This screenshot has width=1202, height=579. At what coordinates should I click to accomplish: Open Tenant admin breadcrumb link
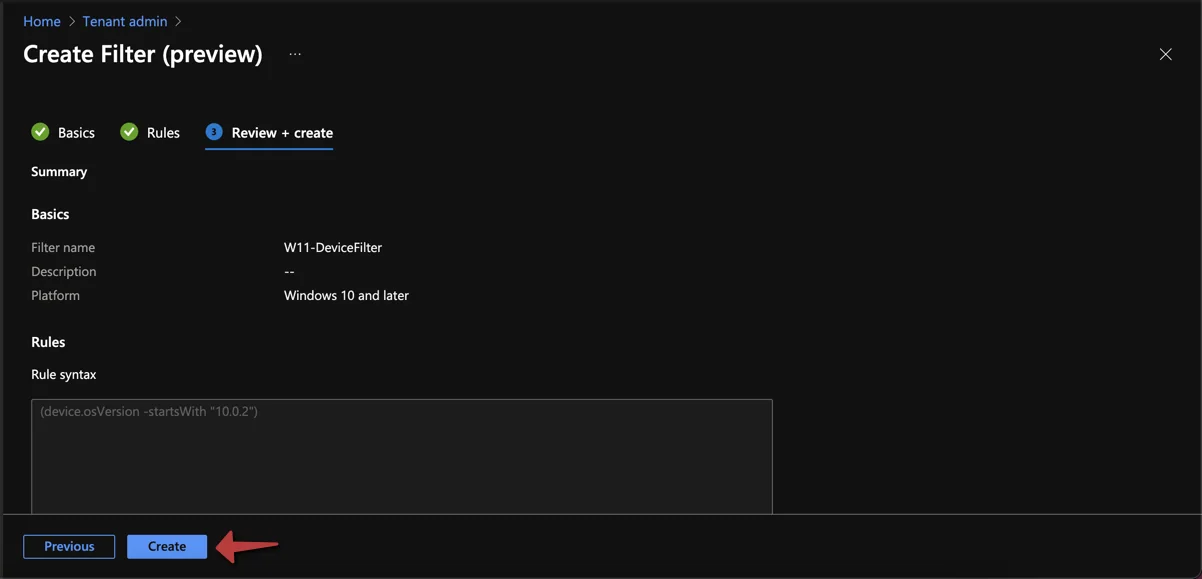click(125, 21)
